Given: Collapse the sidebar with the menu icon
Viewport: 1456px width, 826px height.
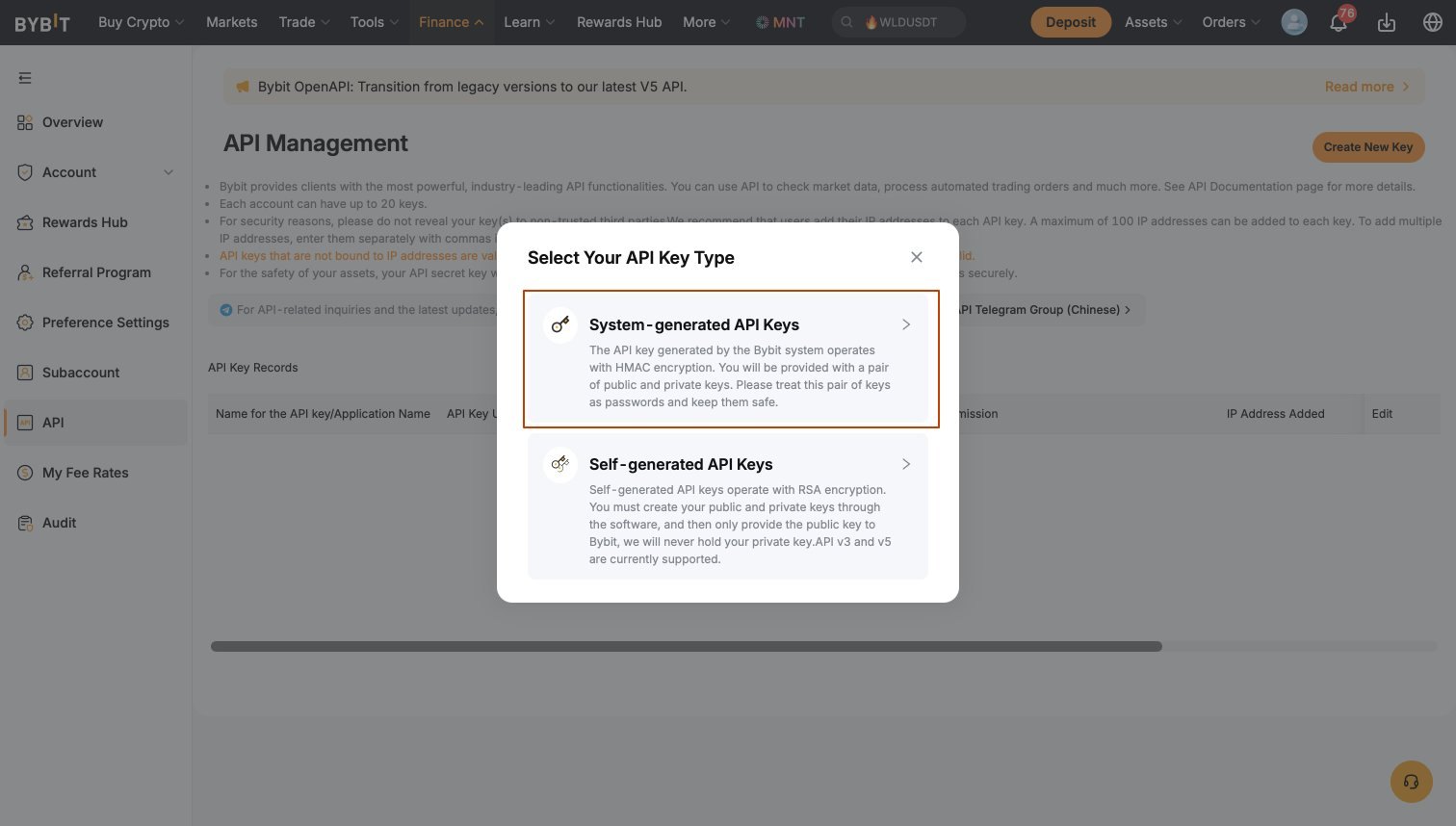Looking at the screenshot, I should coord(25,78).
